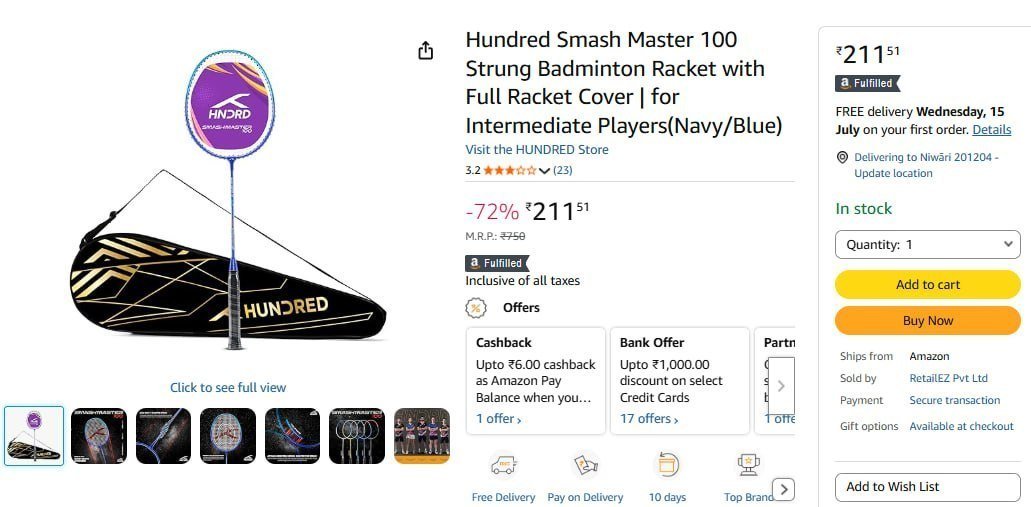The width and height of the screenshot is (1031, 507).
Task: Click the Pay on Delivery icon
Action: (x=585, y=466)
